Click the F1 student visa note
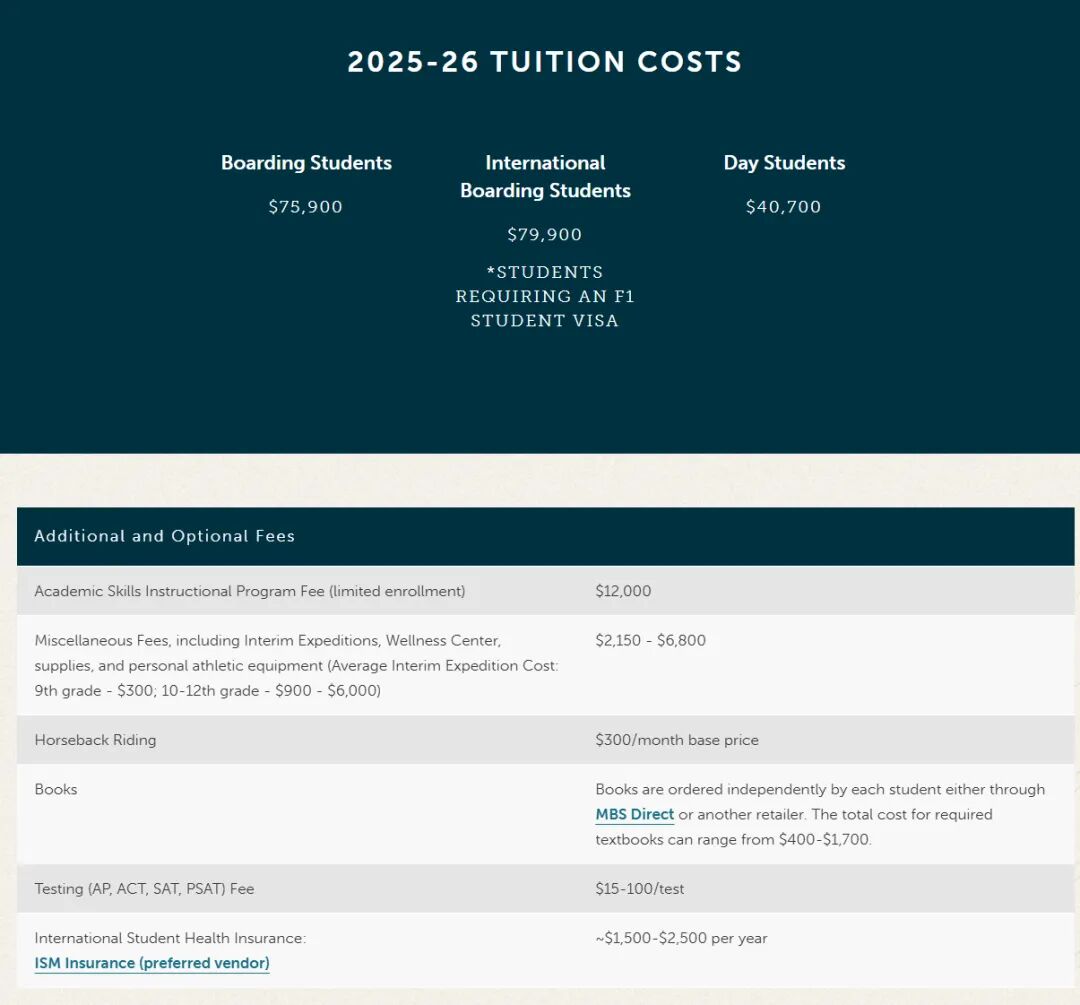The image size is (1080, 1005). click(545, 296)
